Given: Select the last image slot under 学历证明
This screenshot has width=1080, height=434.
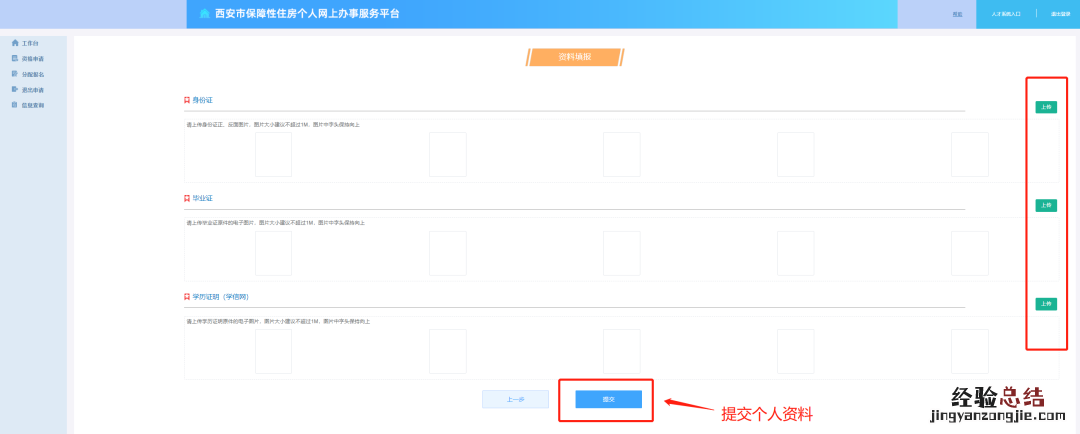Looking at the screenshot, I should point(970,351).
